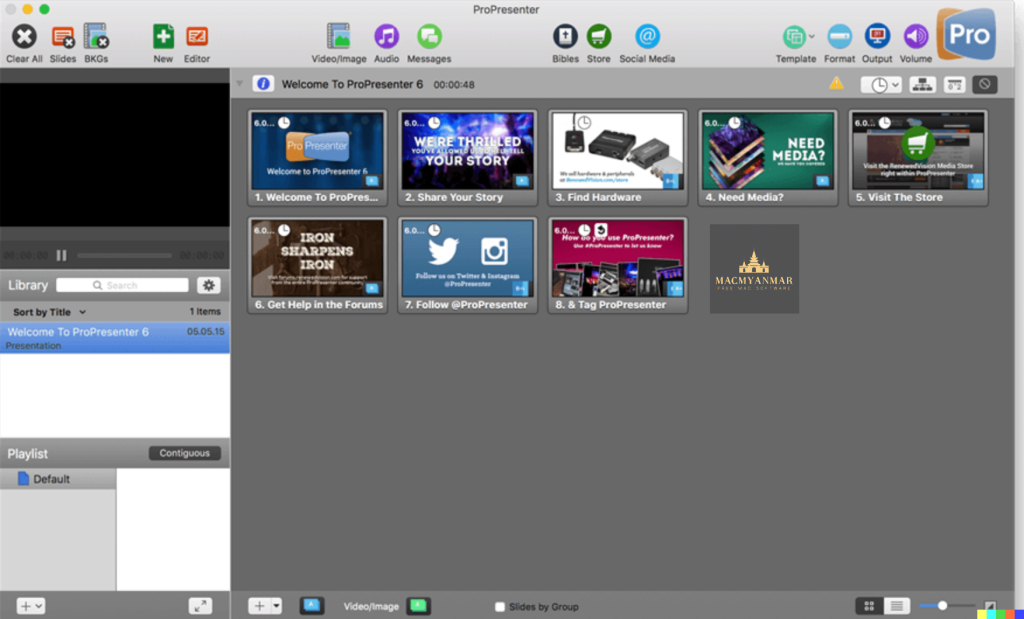Pause the preview playback
Image resolution: width=1024 pixels, height=619 pixels.
click(61, 255)
